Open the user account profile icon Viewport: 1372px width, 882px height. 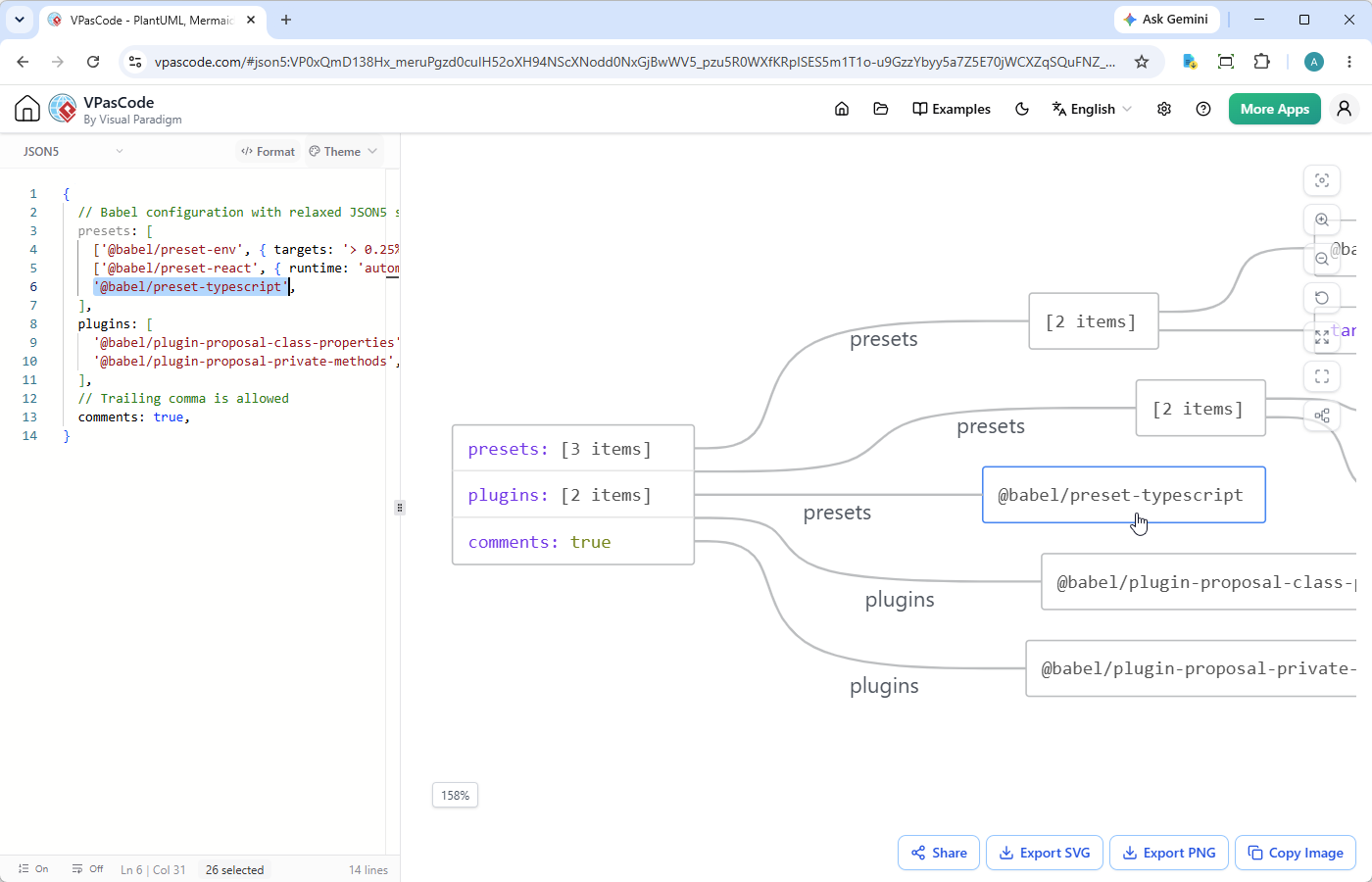pos(1345,109)
